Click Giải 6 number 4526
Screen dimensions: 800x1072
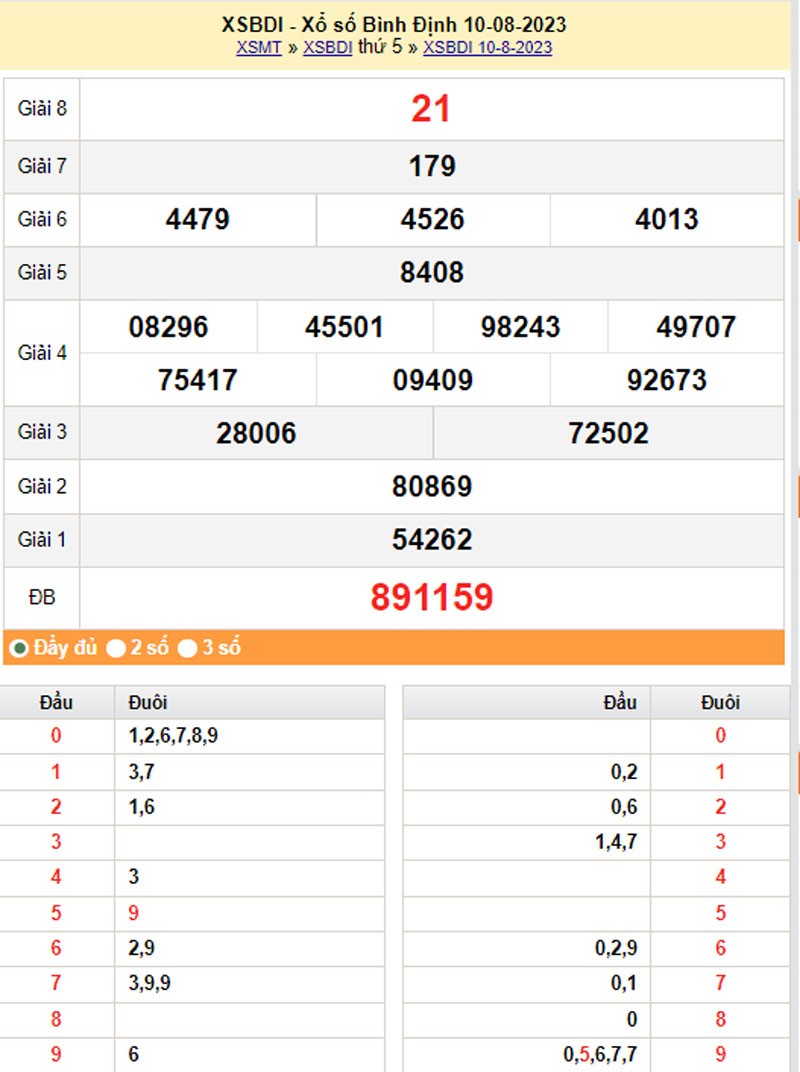432,219
